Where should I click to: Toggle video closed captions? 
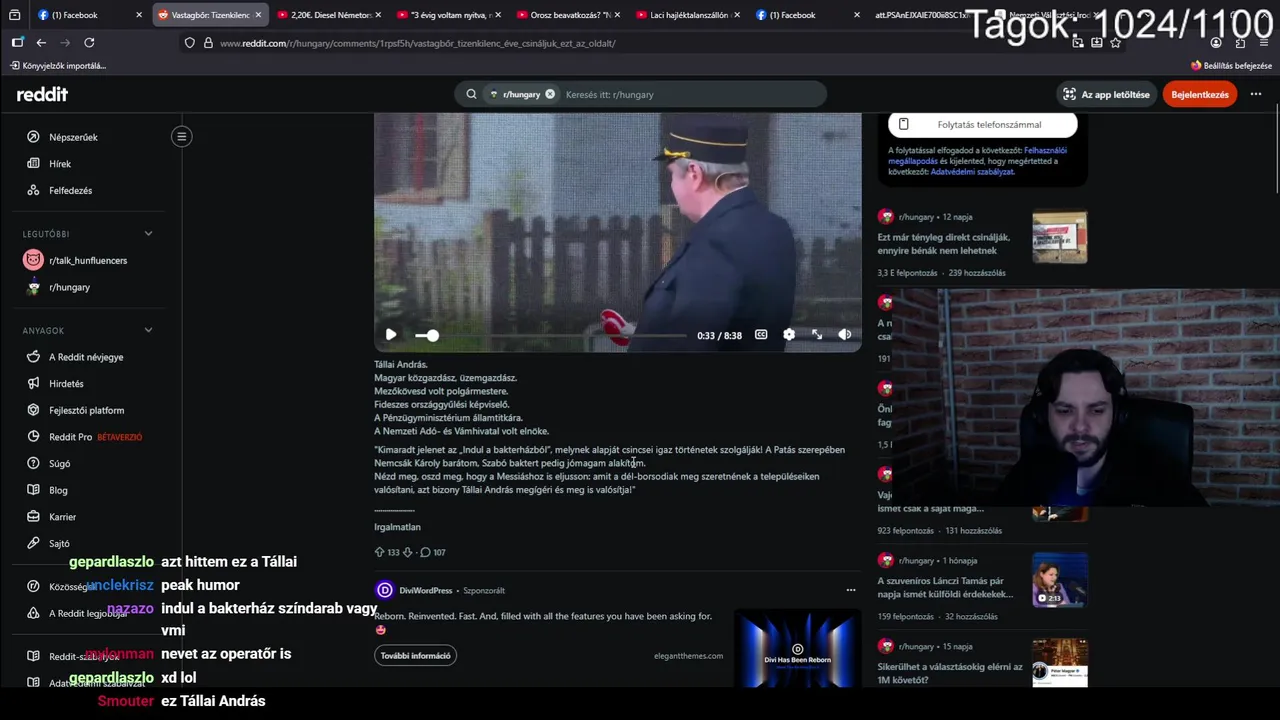click(761, 335)
